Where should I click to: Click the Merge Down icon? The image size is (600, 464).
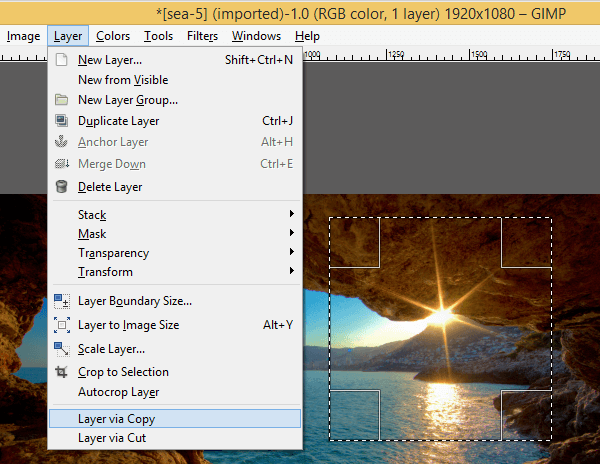coord(62,164)
